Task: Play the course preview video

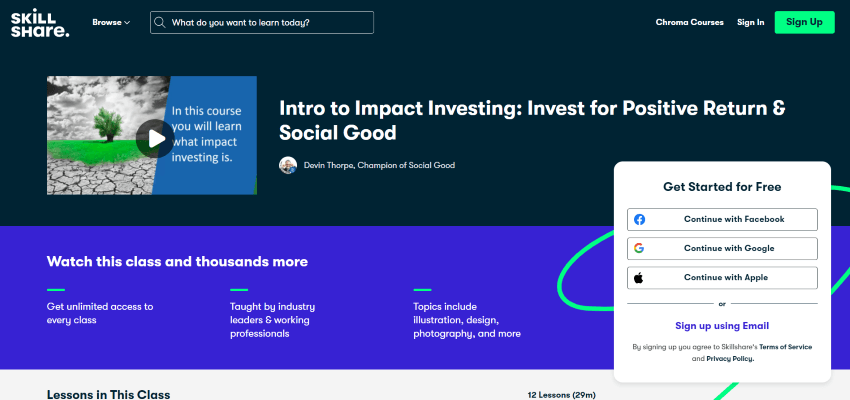Action: pos(155,139)
